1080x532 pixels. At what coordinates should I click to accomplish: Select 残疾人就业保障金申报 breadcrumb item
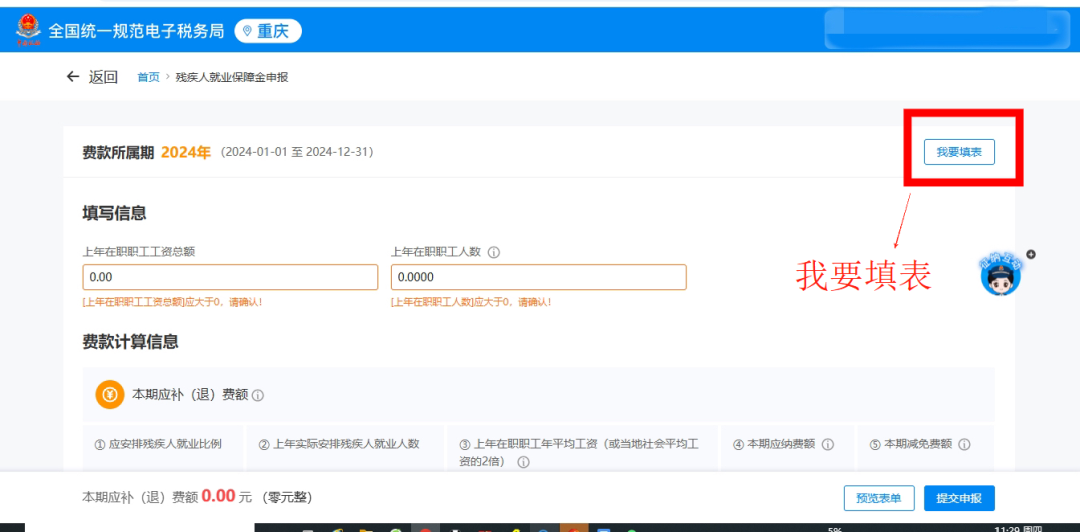231,77
